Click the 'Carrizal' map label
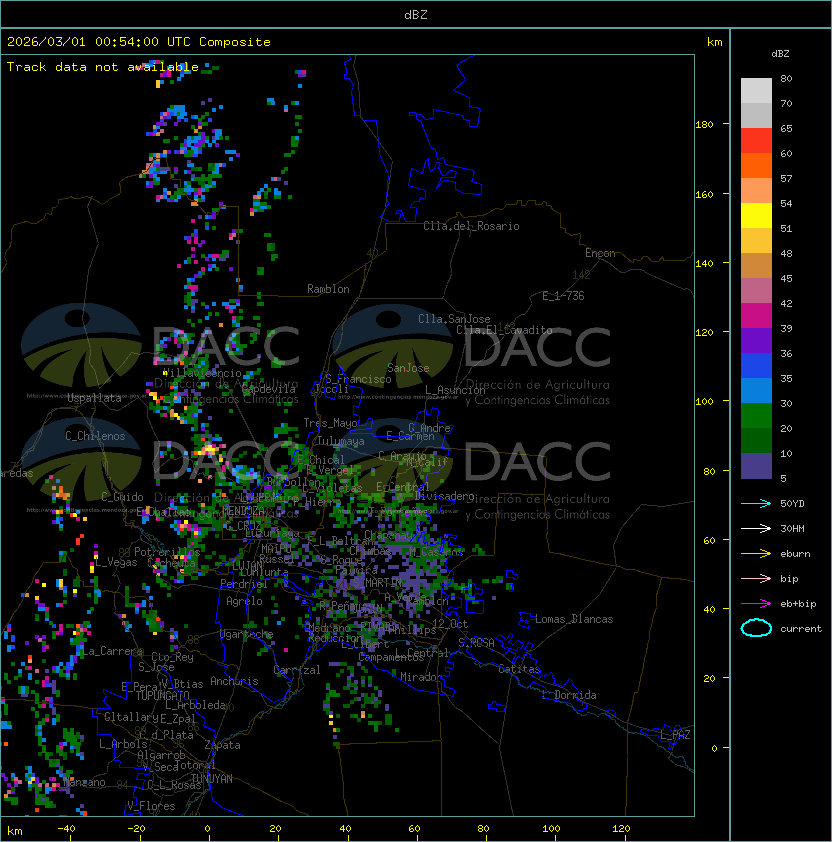Viewport: 832px width, 842px height. [297, 670]
